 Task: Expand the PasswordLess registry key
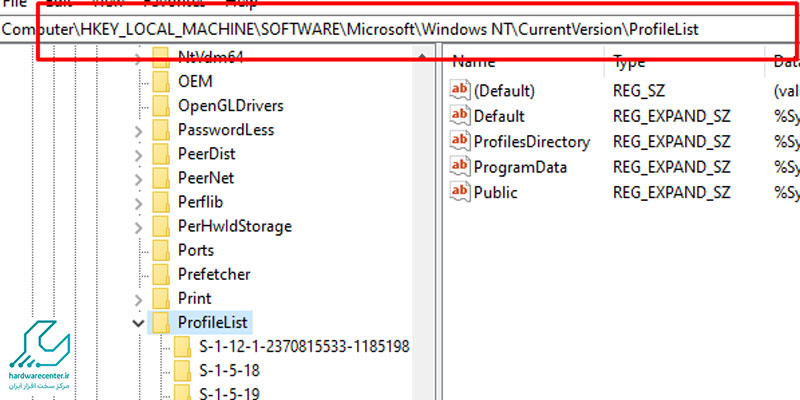click(138, 130)
